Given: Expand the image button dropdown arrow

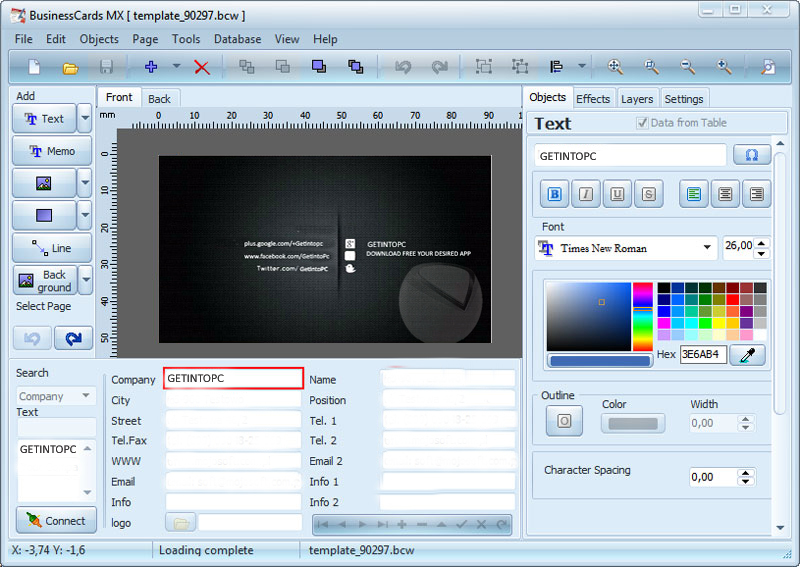Looking at the screenshot, I should [x=85, y=183].
